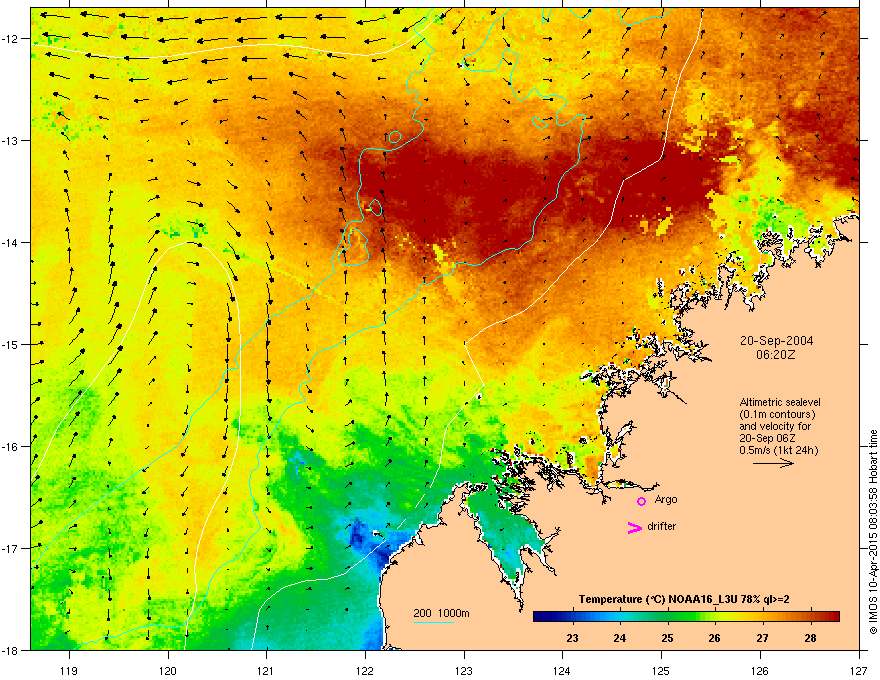Click the cyan 200 1000m contour legend line

pos(433,622)
